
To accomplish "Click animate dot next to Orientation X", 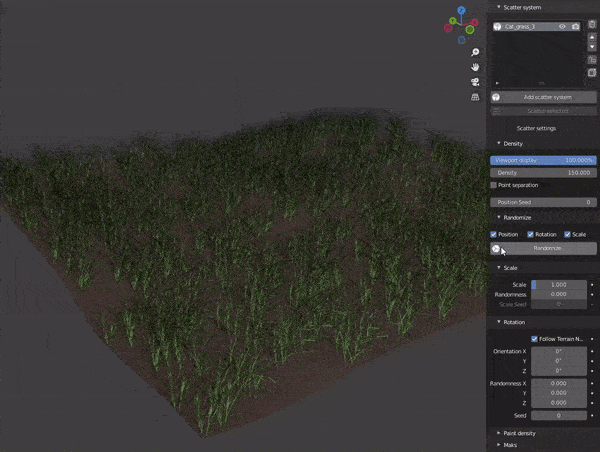I will [x=592, y=351].
